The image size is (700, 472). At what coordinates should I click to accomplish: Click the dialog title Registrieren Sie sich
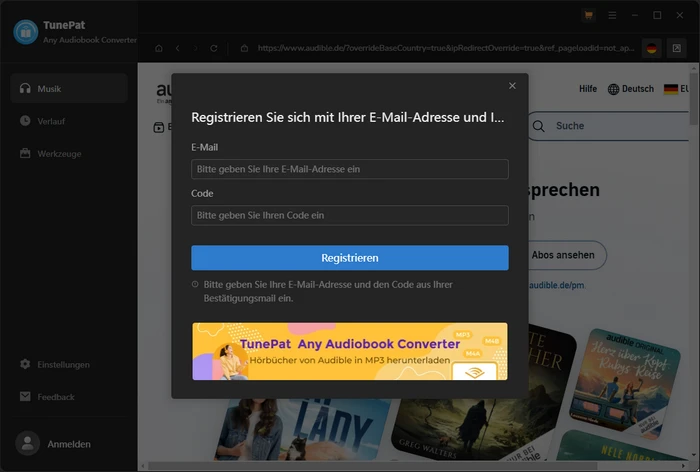click(347, 117)
